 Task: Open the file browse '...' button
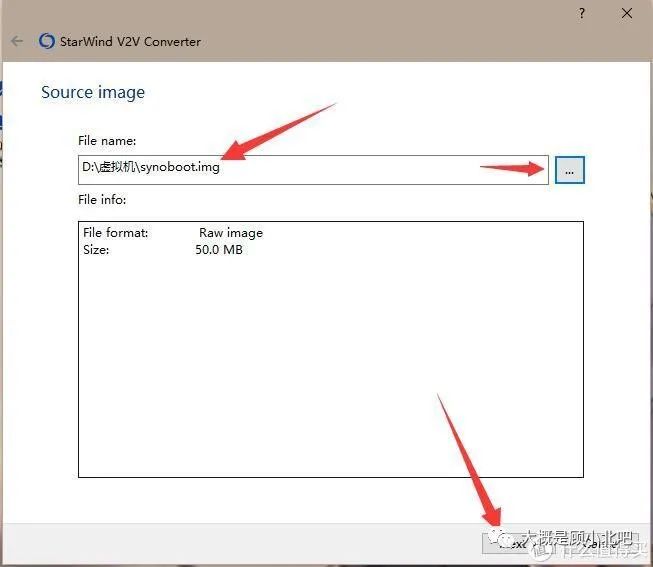pyautogui.click(x=570, y=170)
